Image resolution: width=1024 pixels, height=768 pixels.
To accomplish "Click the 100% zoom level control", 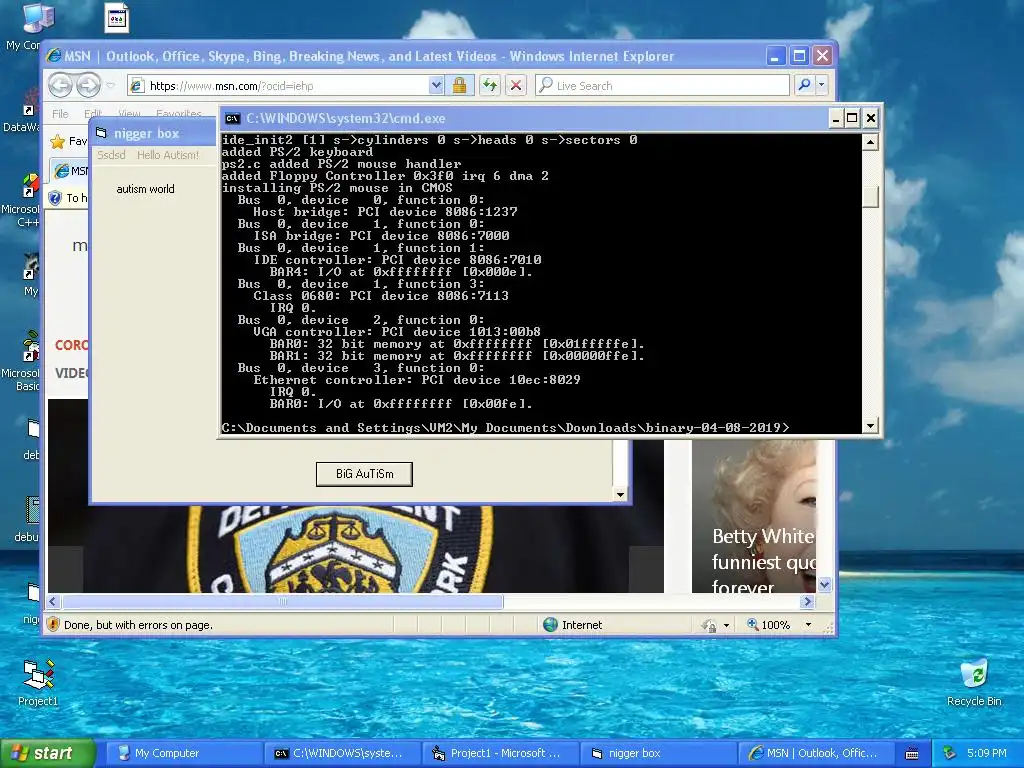I will click(769, 625).
